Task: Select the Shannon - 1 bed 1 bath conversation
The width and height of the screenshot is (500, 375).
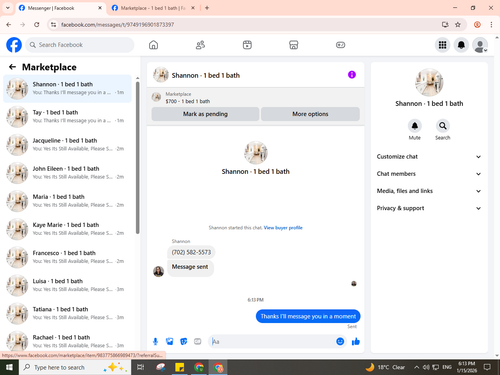Action: coord(67,88)
